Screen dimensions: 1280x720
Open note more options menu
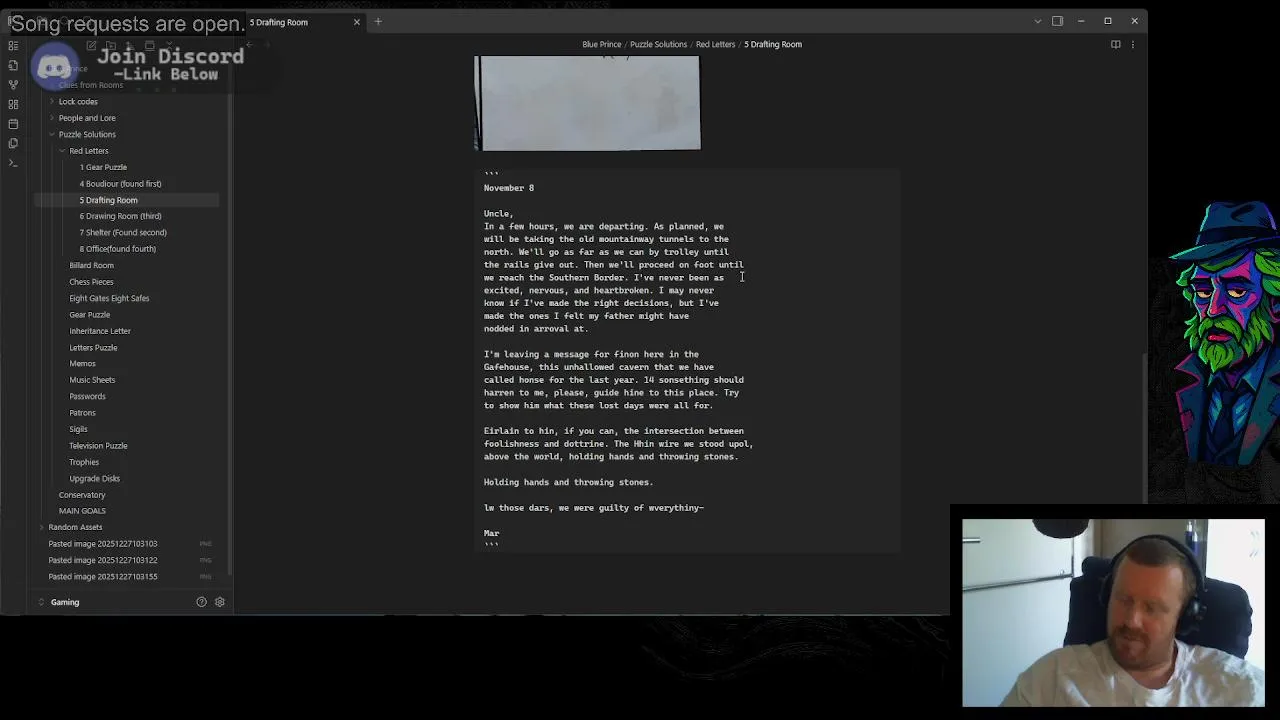[1133, 44]
